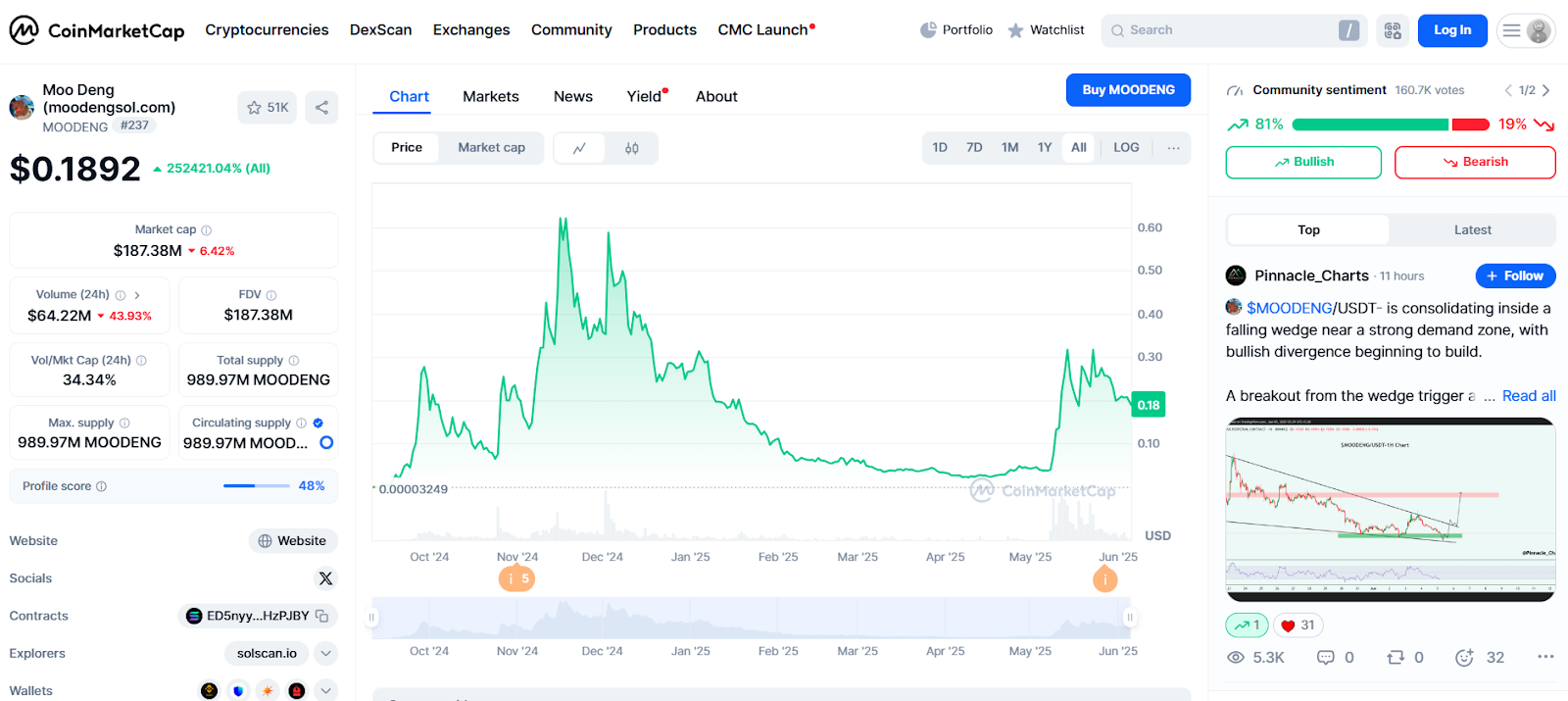Set chart range to All
This screenshot has height=701, width=1568.
point(1079,148)
